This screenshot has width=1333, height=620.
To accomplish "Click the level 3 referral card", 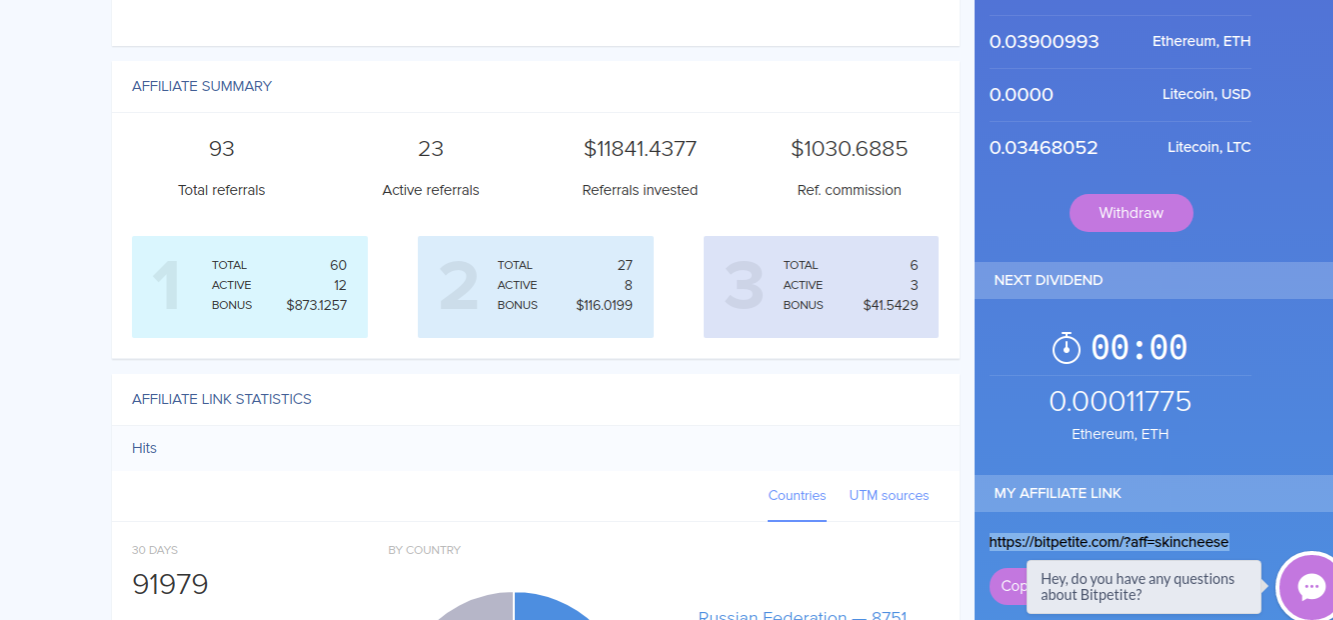I will click(x=821, y=287).
